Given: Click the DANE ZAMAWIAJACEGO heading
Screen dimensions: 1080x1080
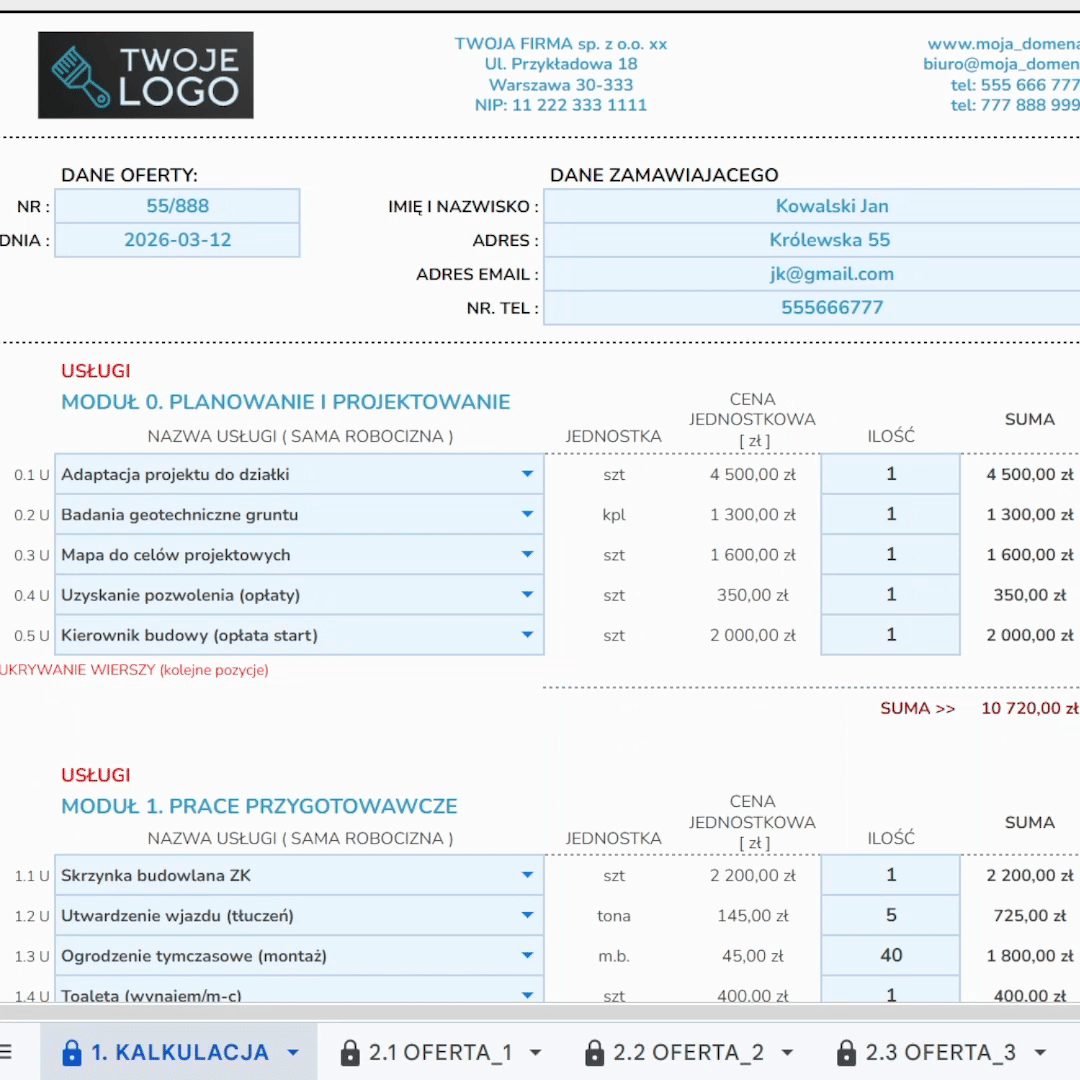Looking at the screenshot, I should [x=664, y=175].
